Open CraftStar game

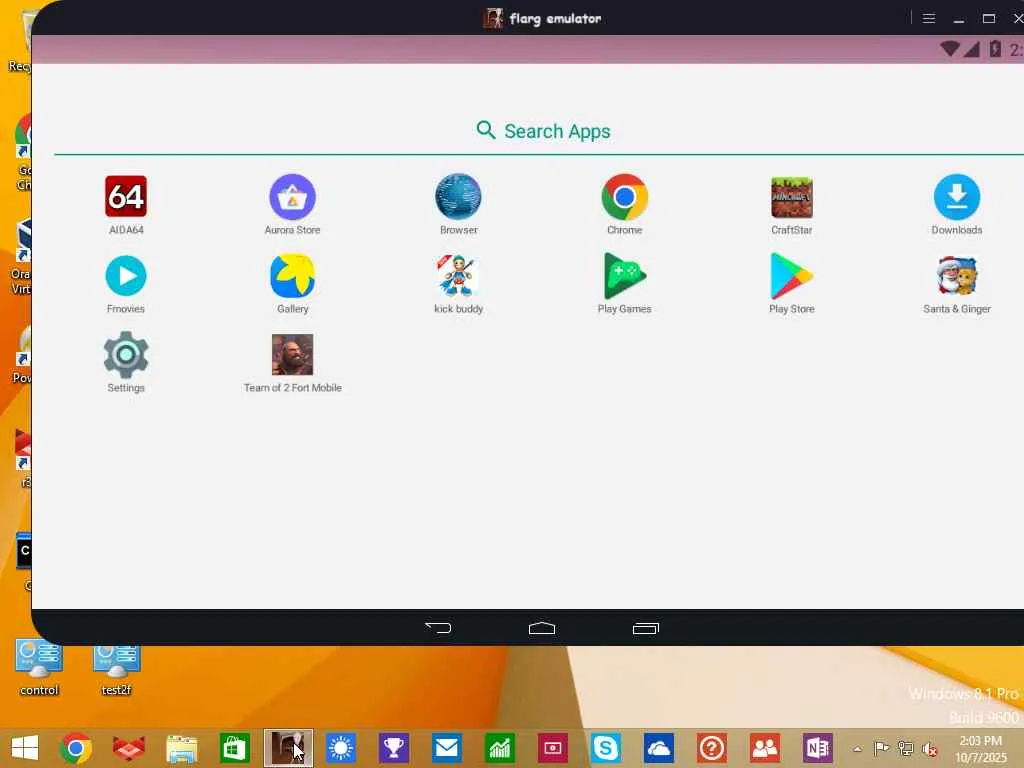792,197
